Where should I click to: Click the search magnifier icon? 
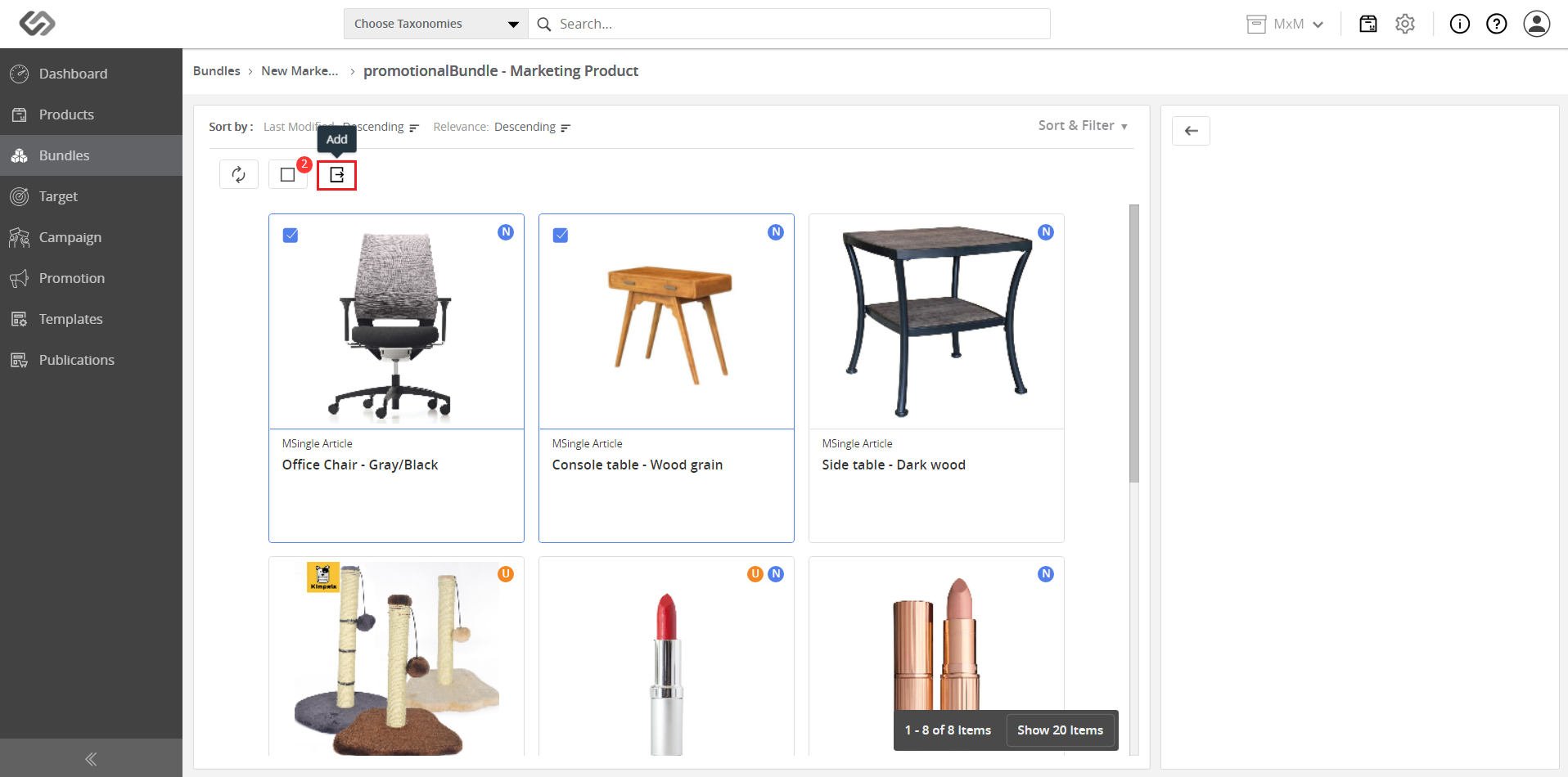(x=543, y=25)
